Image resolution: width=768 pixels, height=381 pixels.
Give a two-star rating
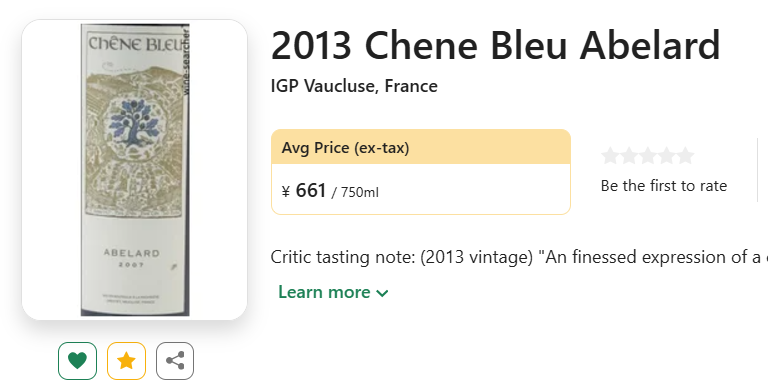click(629, 156)
